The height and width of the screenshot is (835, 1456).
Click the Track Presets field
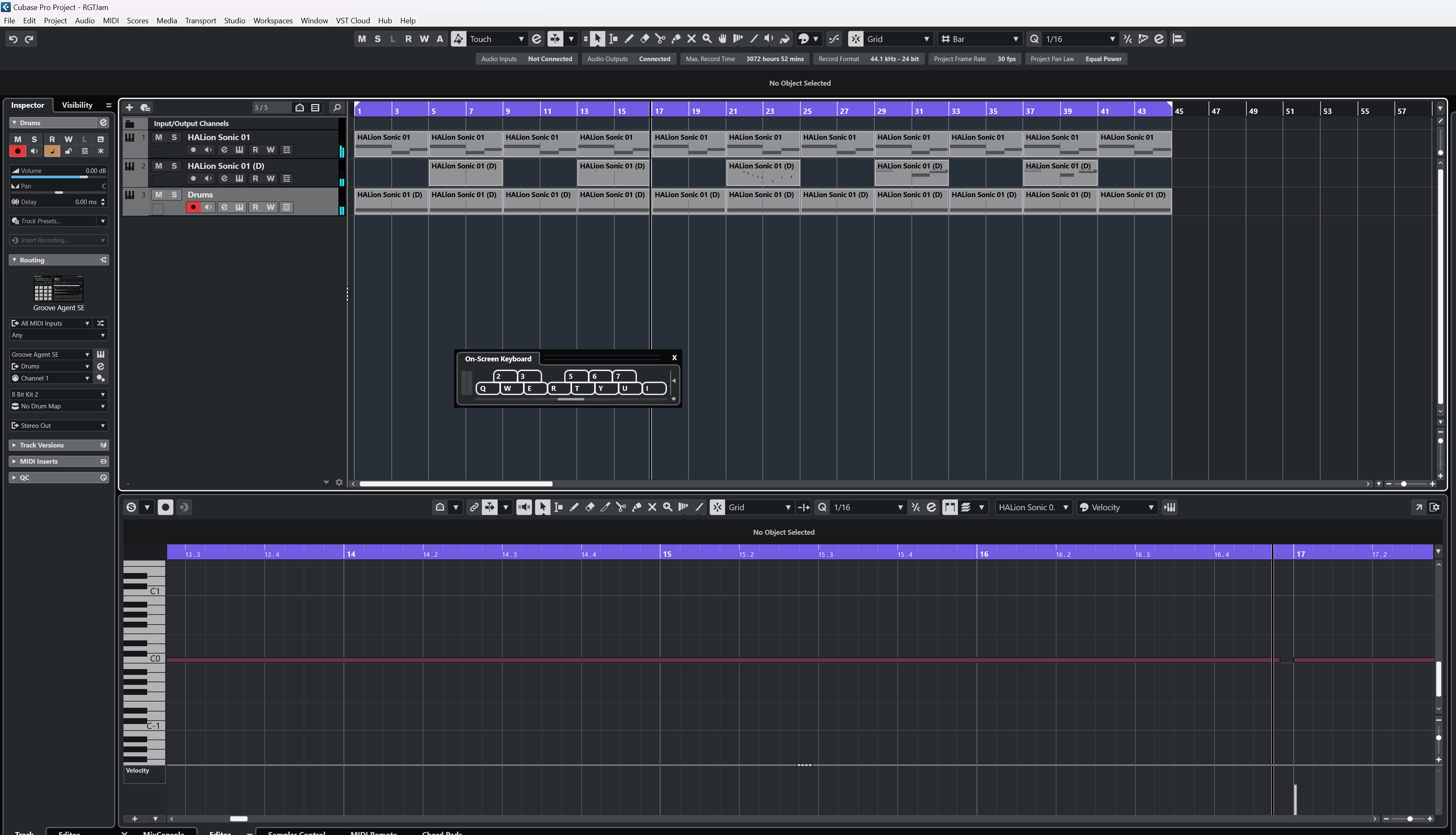click(x=59, y=221)
